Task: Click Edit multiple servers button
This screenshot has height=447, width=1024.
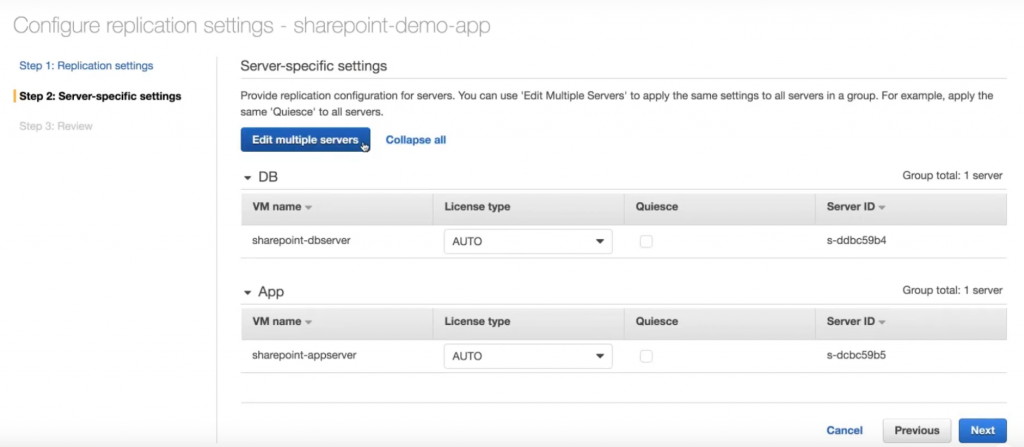Action: pyautogui.click(x=305, y=140)
